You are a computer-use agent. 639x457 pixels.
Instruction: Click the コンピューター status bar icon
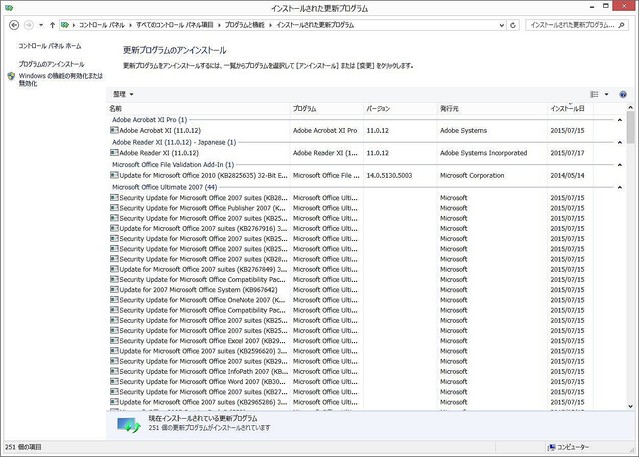[x=552, y=447]
